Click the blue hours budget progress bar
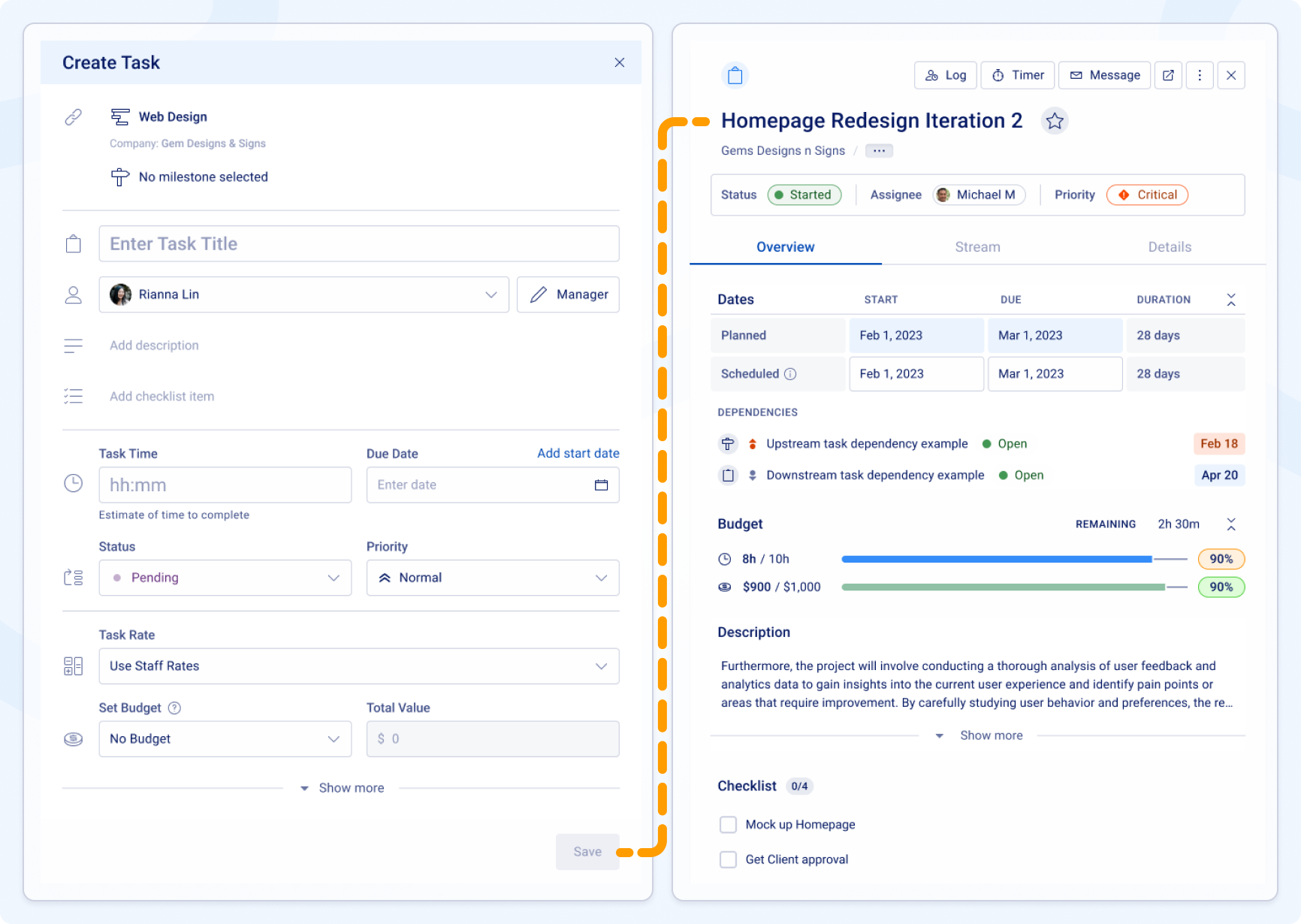 [x=1014, y=559]
